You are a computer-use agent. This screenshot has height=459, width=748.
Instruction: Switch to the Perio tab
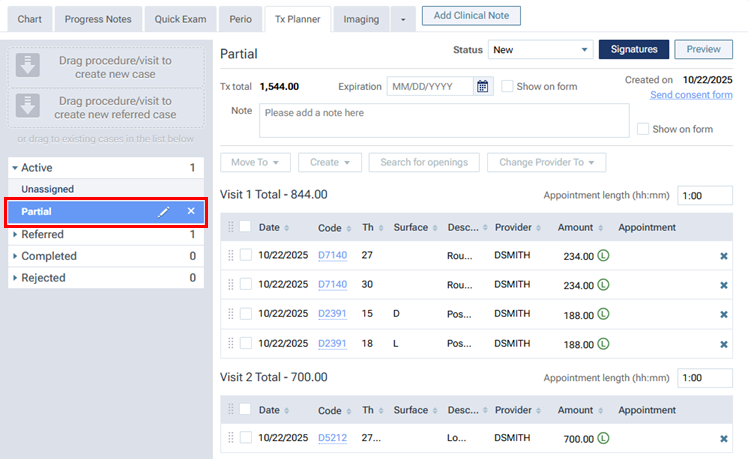point(240,19)
